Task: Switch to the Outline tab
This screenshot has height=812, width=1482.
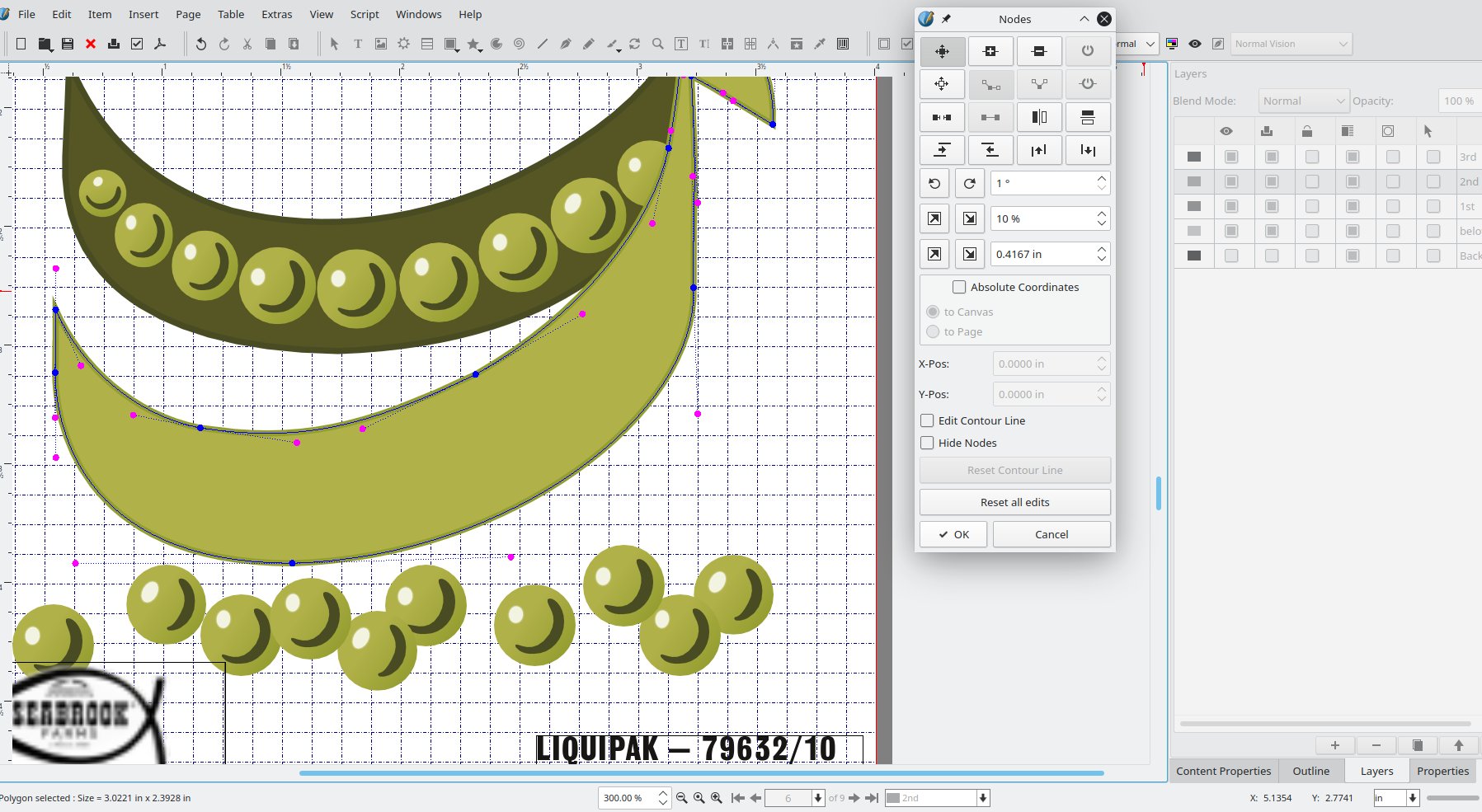Action: point(1311,771)
